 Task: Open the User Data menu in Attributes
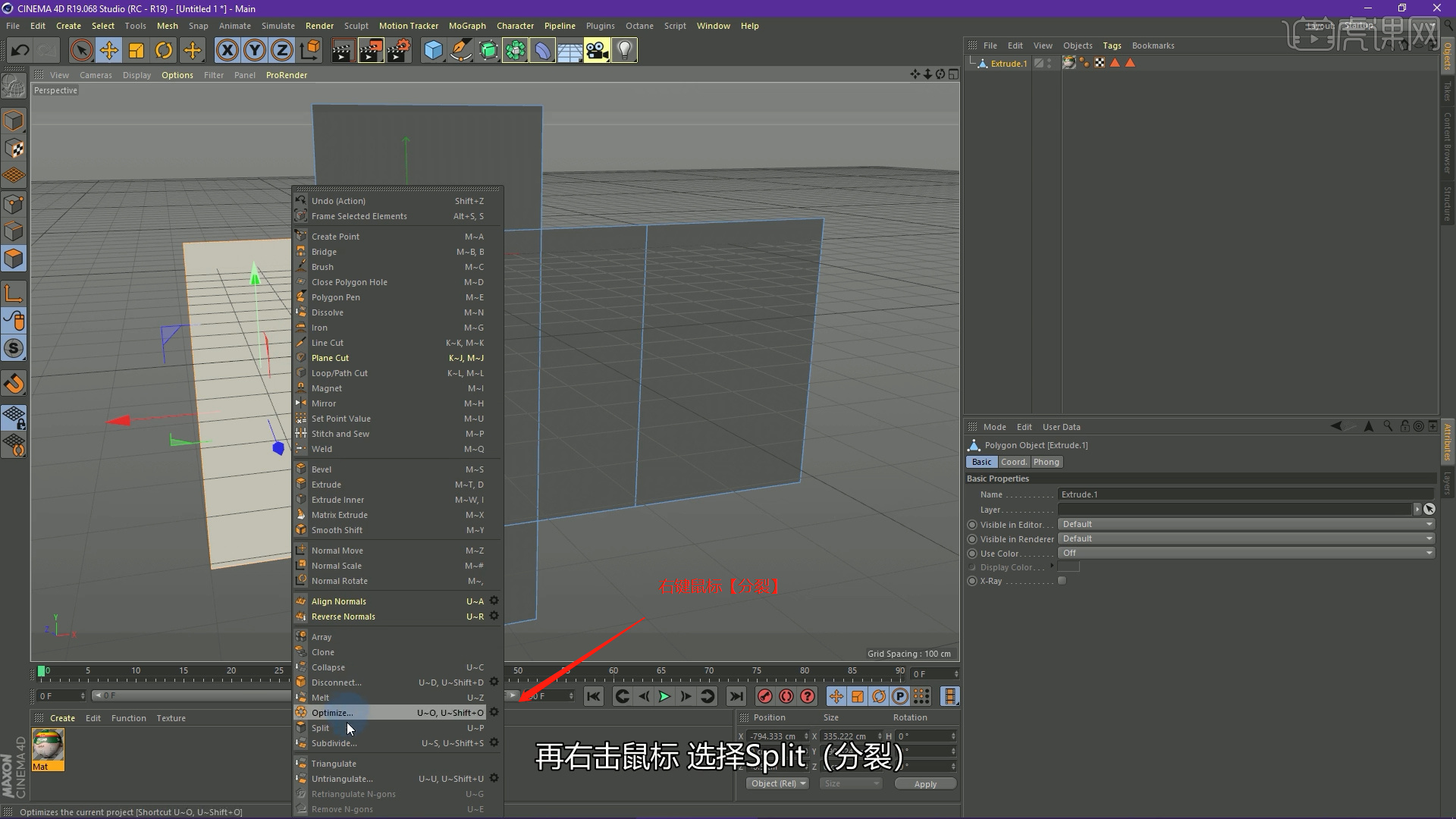point(1061,427)
